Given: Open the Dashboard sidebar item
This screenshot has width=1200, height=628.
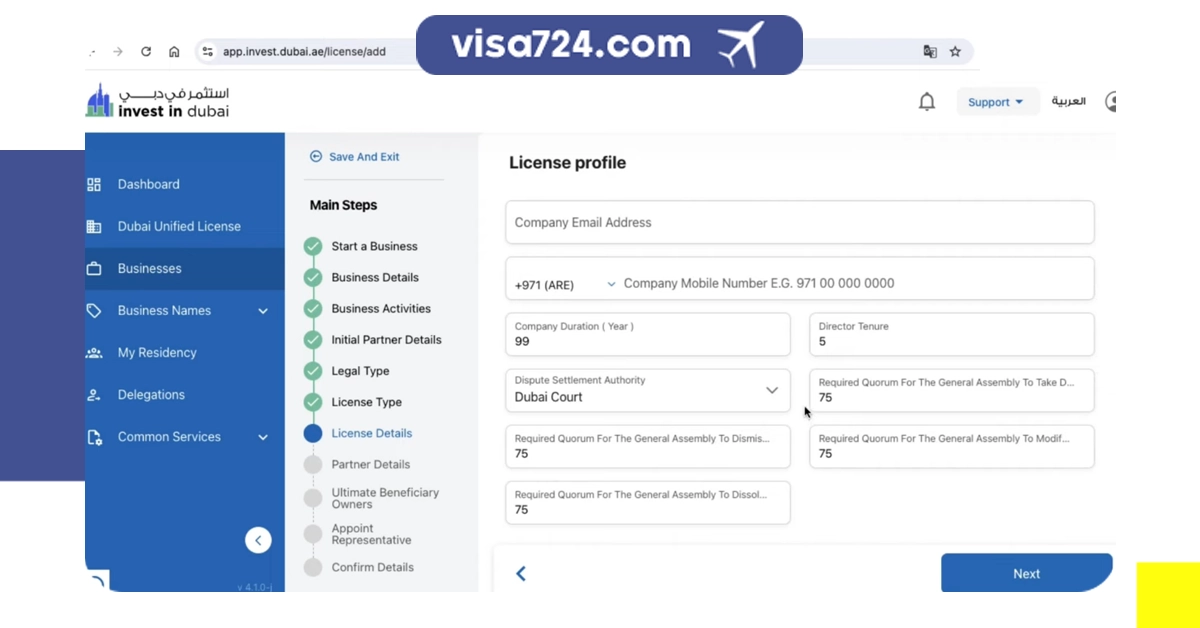Looking at the screenshot, I should [x=148, y=184].
